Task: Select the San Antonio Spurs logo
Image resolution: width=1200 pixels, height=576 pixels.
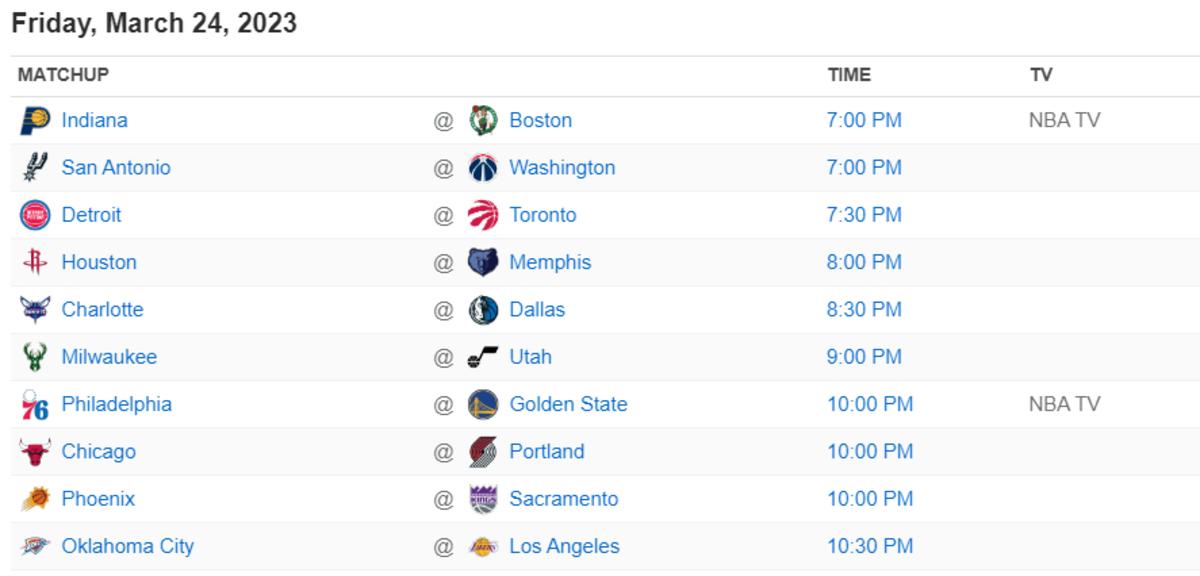Action: click(x=35, y=167)
